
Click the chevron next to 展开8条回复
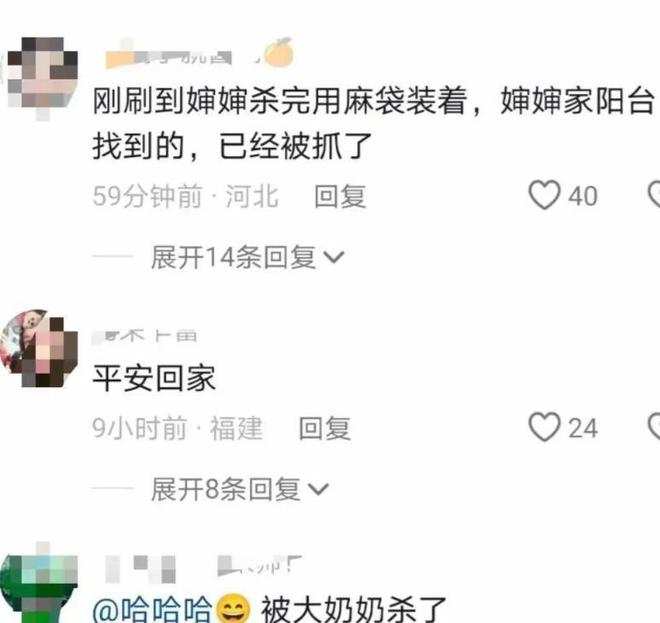tap(318, 489)
